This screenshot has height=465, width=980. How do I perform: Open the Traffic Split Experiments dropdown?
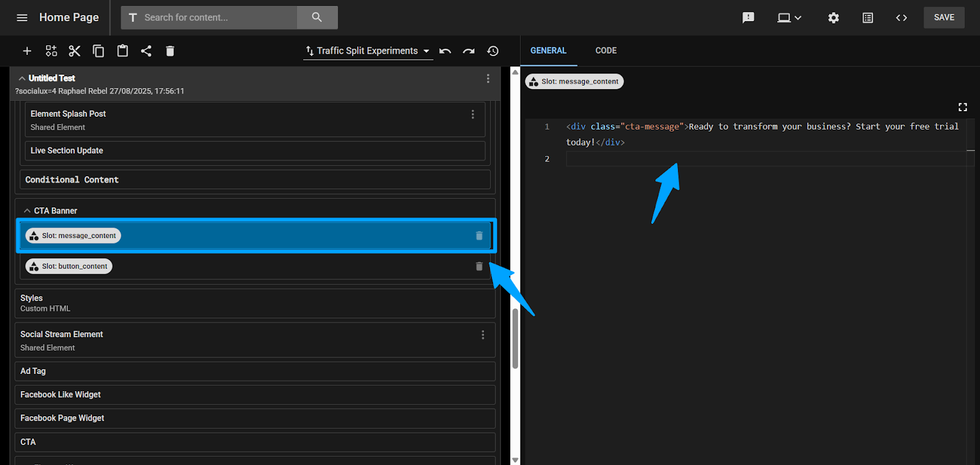tap(368, 51)
